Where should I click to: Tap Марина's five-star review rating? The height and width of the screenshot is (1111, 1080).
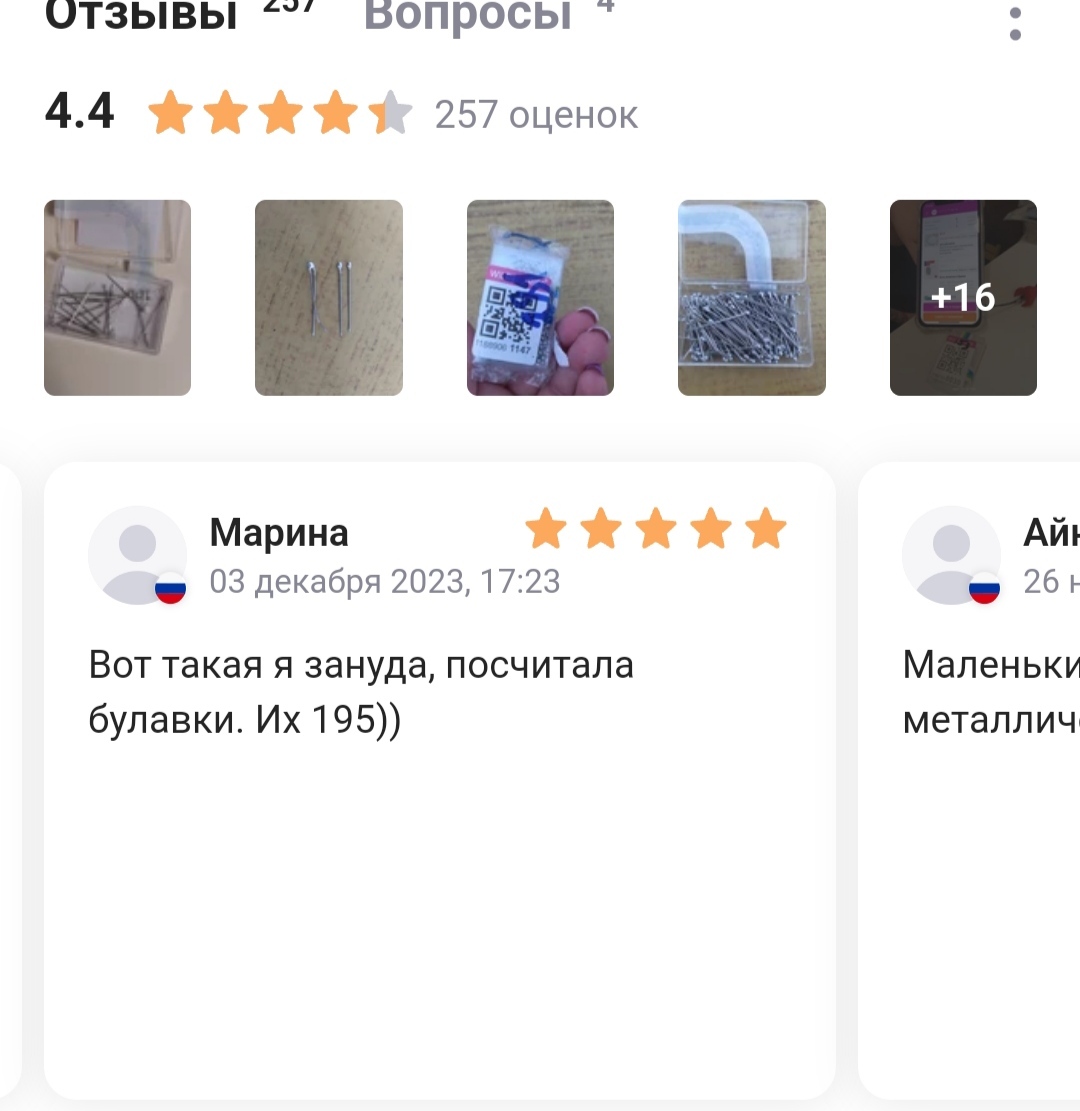[656, 528]
